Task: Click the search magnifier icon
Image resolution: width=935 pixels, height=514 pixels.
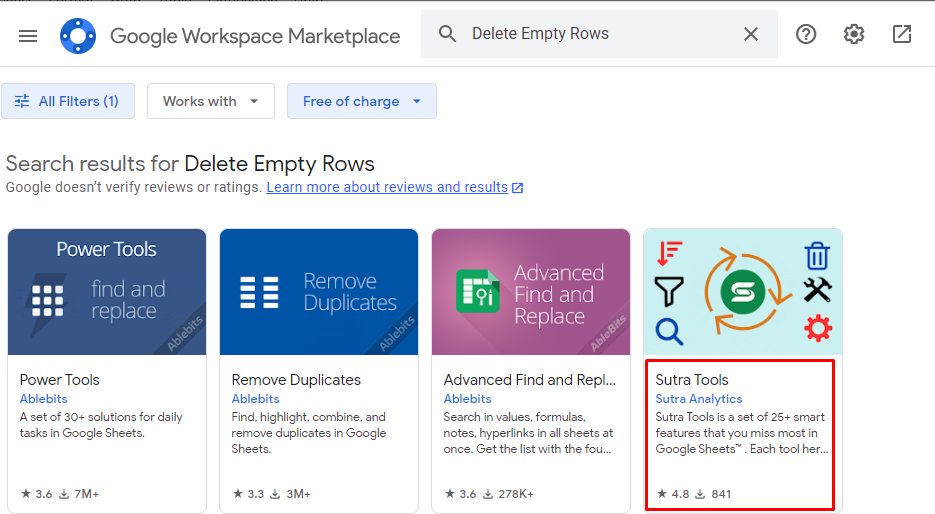Action: pos(447,34)
